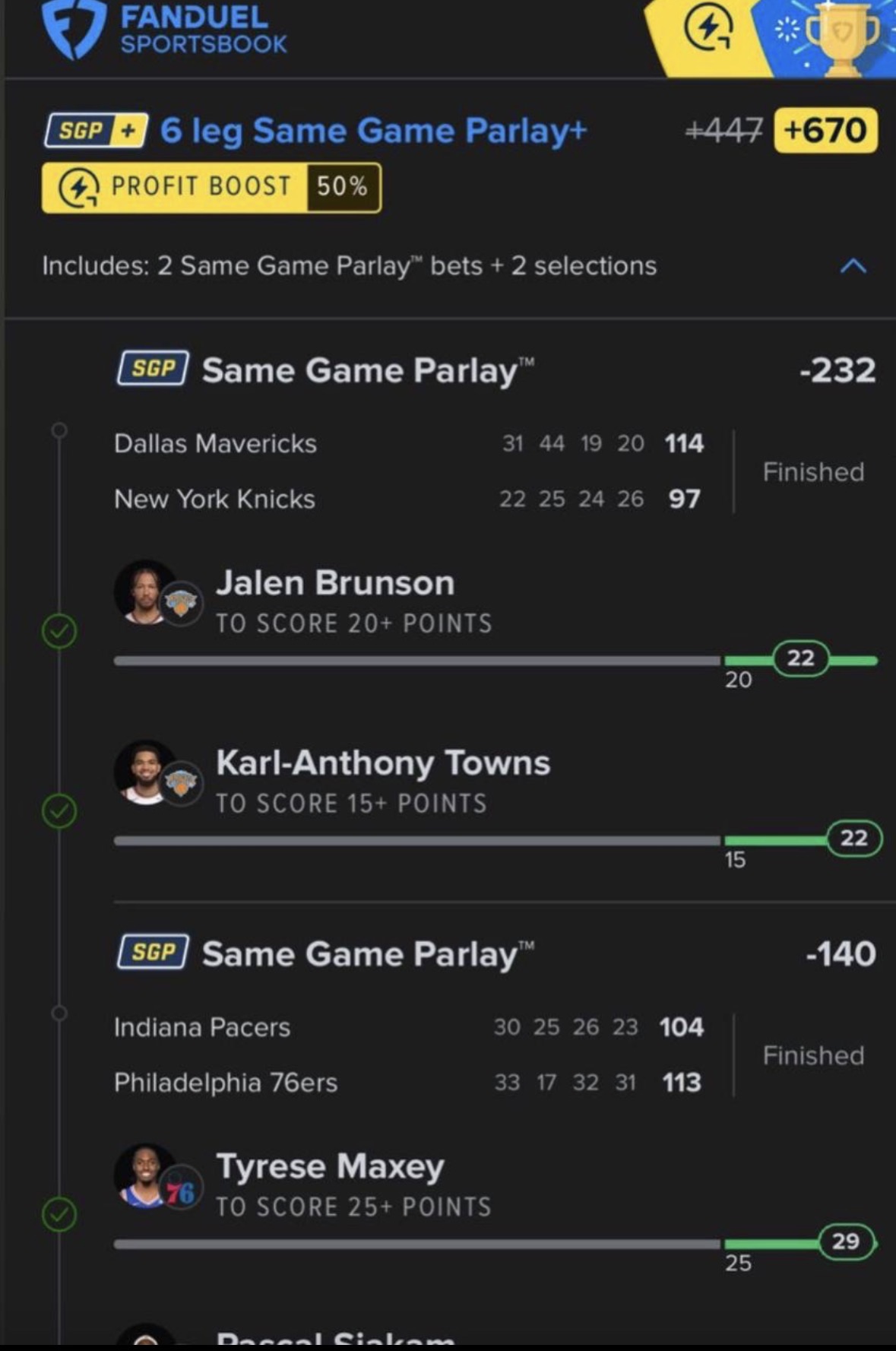
Task: Click the green checkmark next to Tyrese Maxey
Action: [x=59, y=1214]
